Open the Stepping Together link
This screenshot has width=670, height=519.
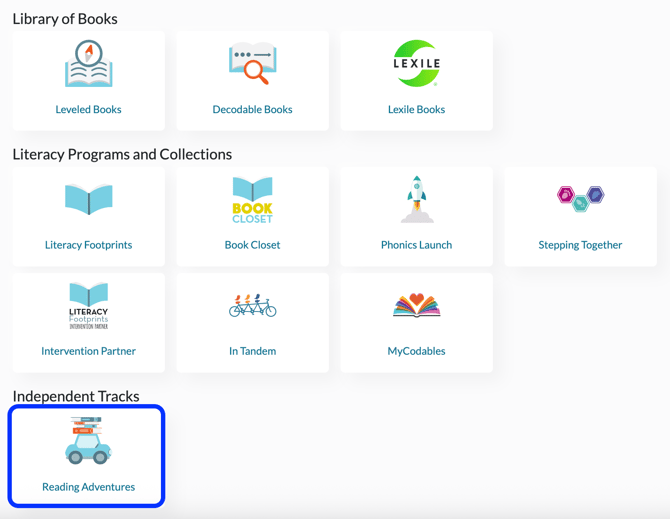(x=580, y=245)
